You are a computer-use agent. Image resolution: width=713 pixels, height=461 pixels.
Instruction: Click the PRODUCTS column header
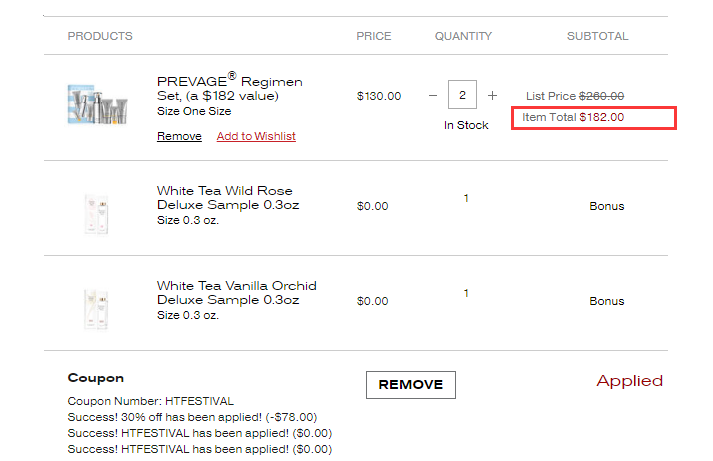pyautogui.click(x=100, y=36)
